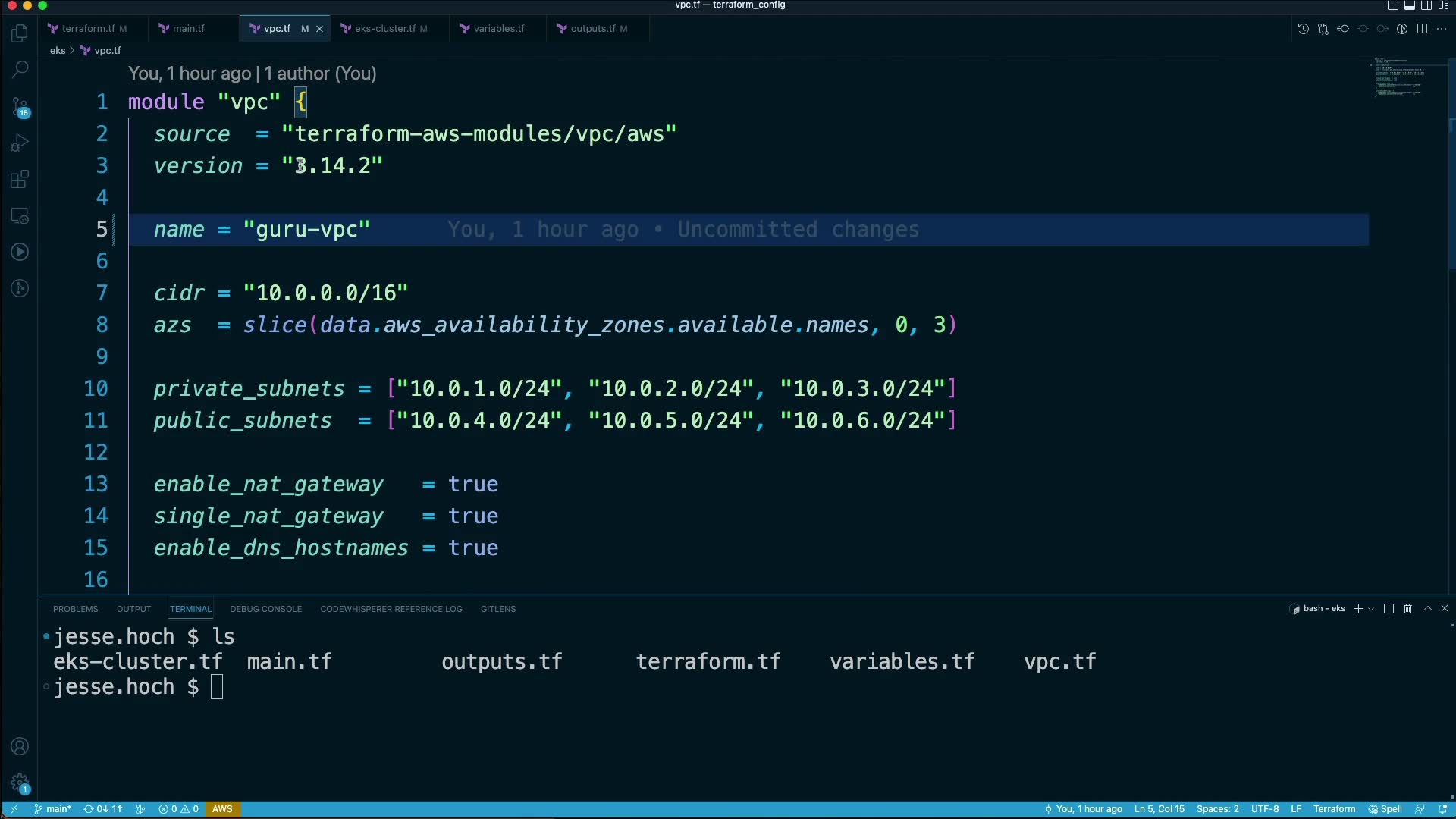
Task: Kill the terminal with the trash icon
Action: (1407, 609)
